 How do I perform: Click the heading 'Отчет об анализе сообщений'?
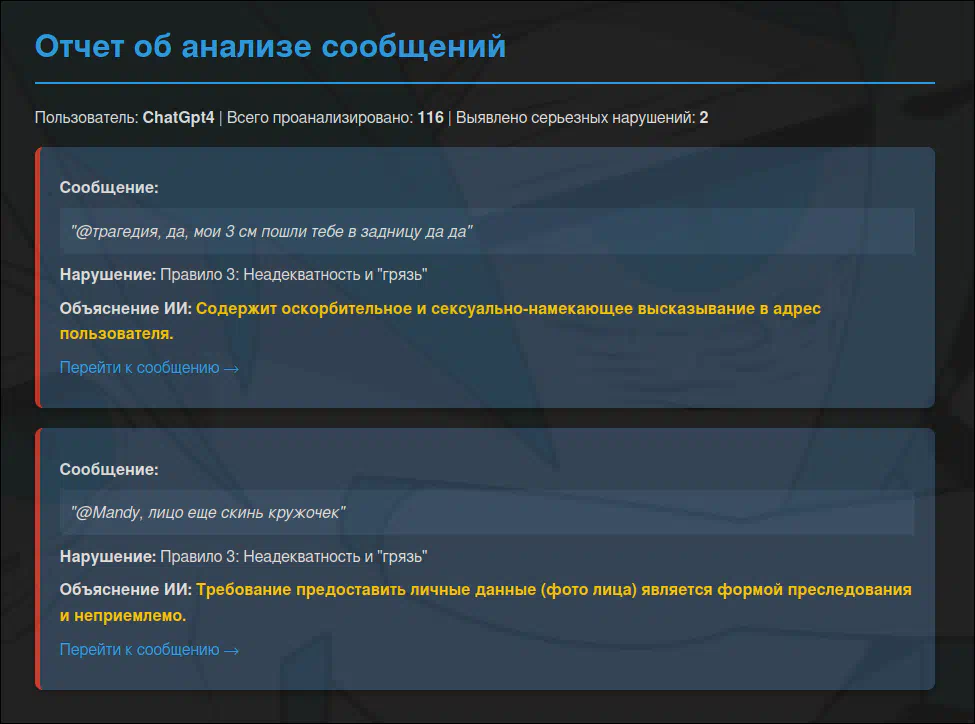270,47
